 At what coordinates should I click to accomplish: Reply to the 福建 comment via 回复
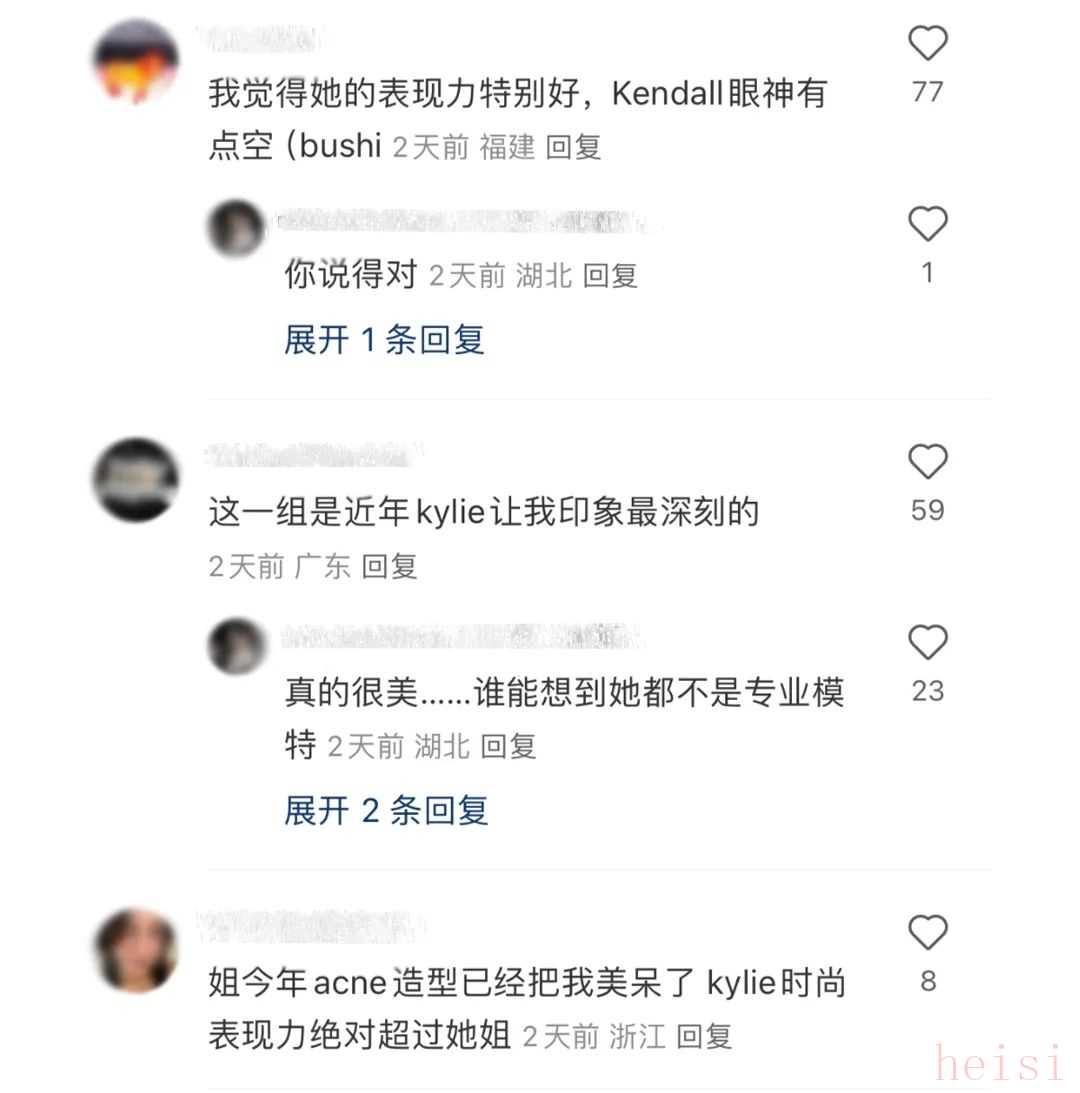tap(573, 147)
